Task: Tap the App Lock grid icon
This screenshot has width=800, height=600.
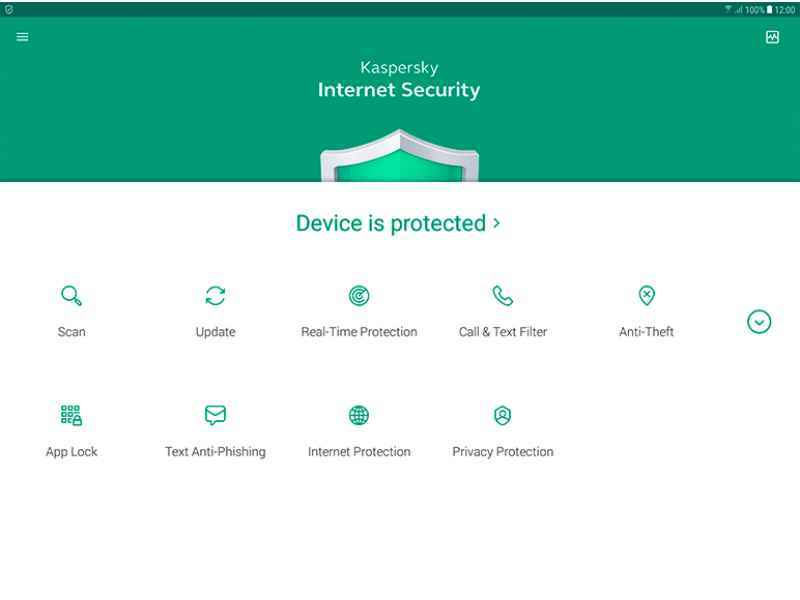Action: pyautogui.click(x=71, y=415)
